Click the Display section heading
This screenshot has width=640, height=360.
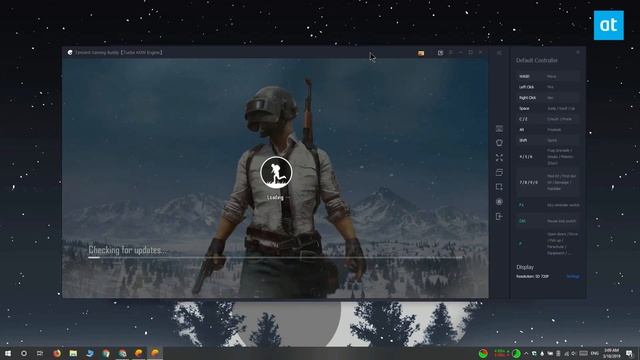[525, 267]
